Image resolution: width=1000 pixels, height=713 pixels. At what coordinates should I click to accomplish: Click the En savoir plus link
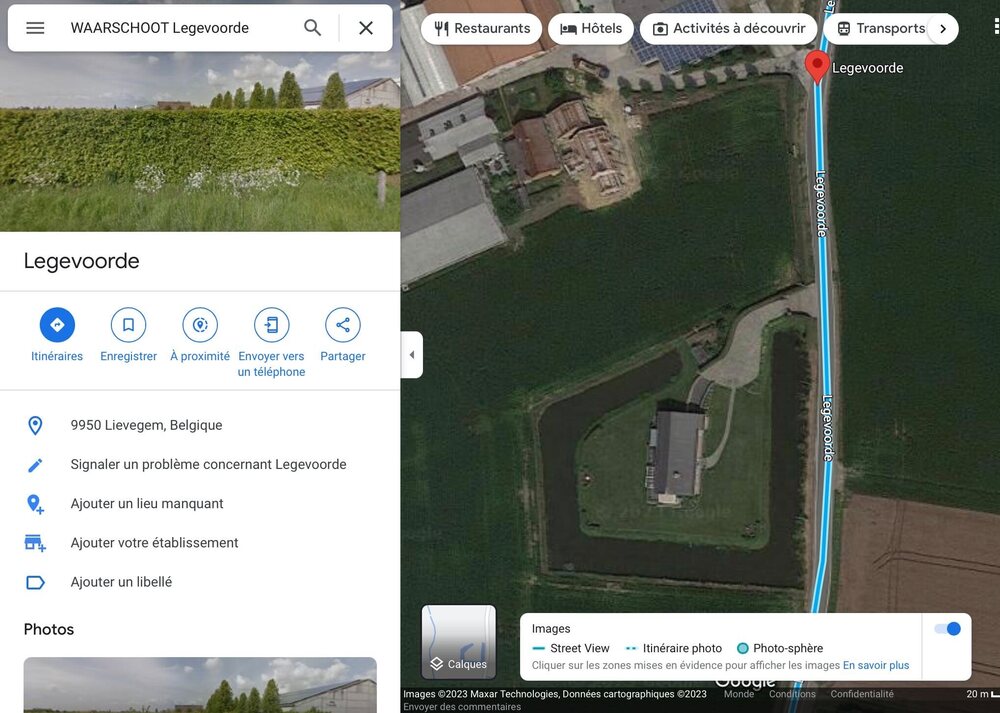(876, 665)
